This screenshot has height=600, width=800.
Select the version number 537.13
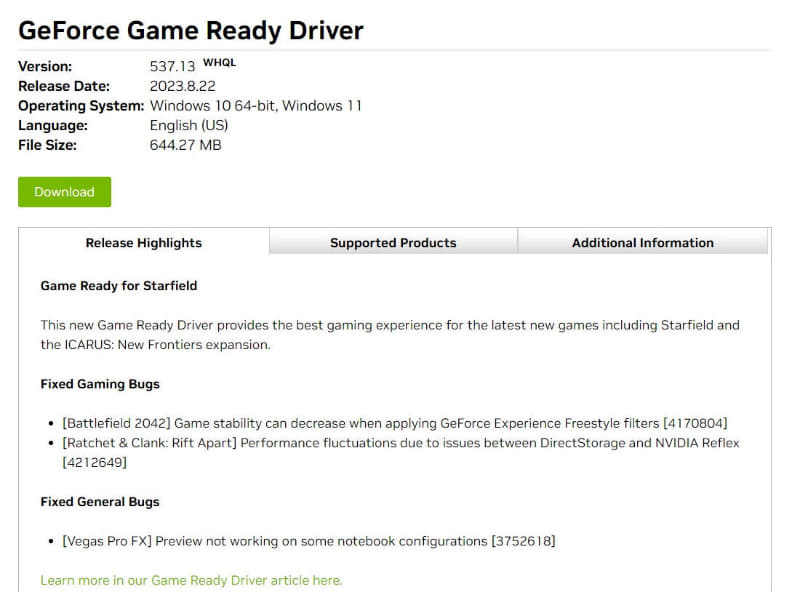tap(173, 66)
